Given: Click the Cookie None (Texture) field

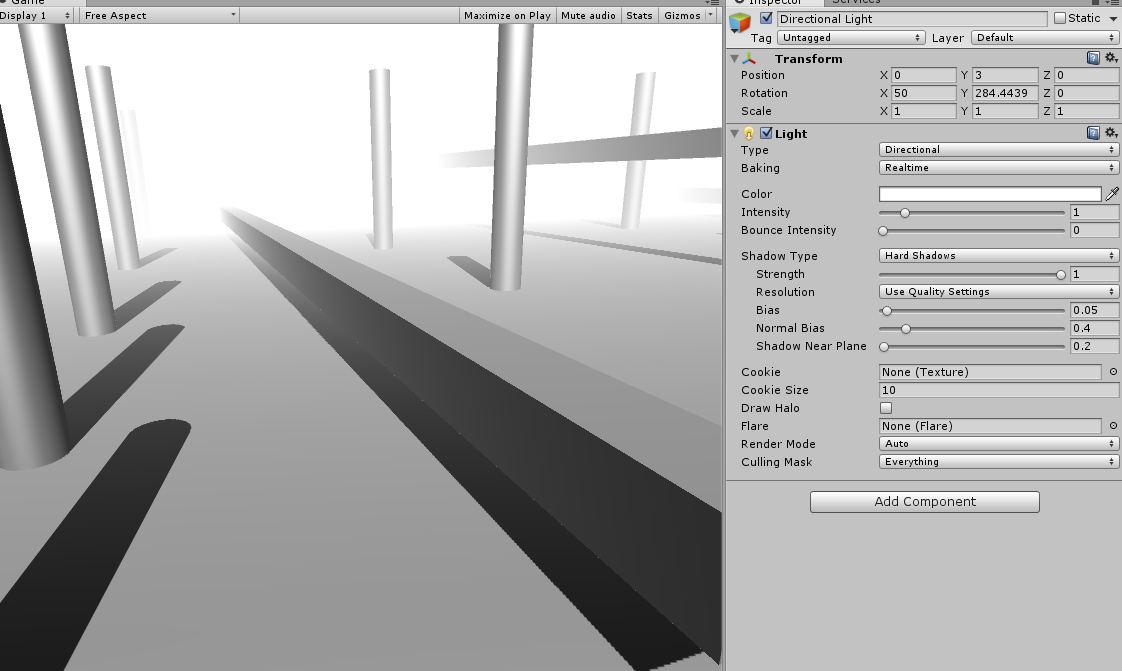Looking at the screenshot, I should 990,372.
